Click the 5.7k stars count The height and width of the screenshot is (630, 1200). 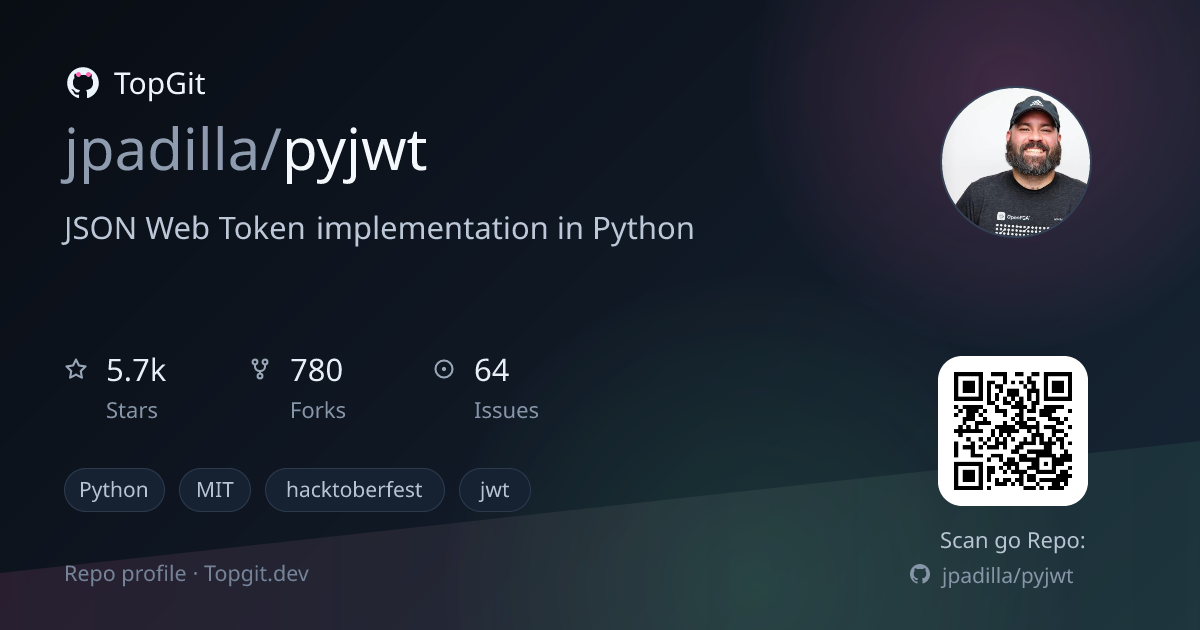point(136,371)
